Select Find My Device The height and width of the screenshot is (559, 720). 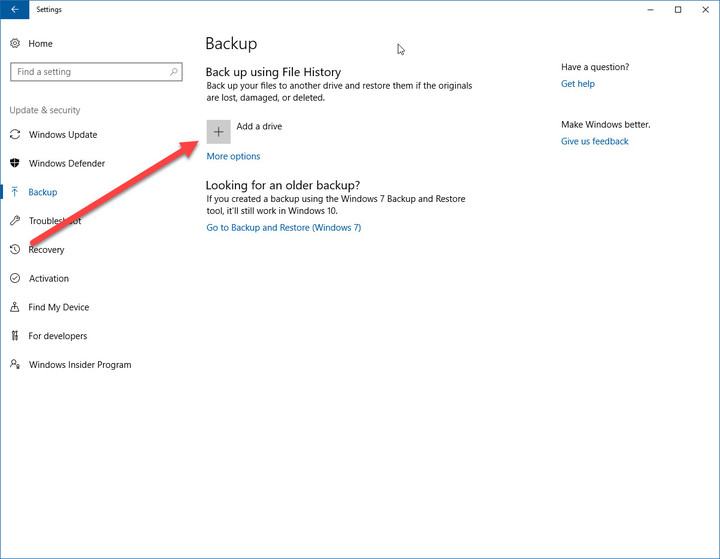pyautogui.click(x=59, y=307)
